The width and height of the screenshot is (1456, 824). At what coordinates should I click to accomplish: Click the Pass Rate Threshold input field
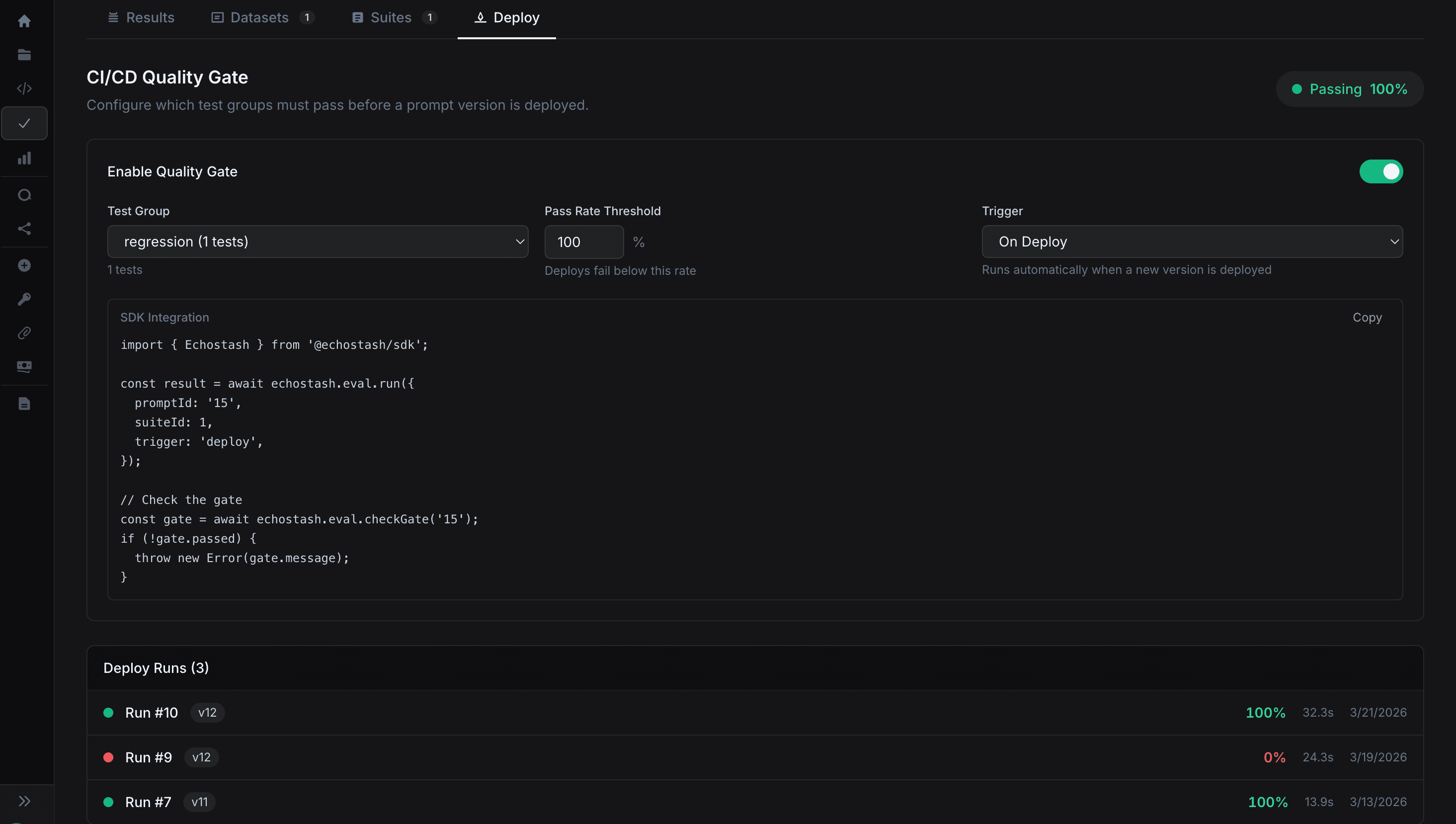point(583,242)
